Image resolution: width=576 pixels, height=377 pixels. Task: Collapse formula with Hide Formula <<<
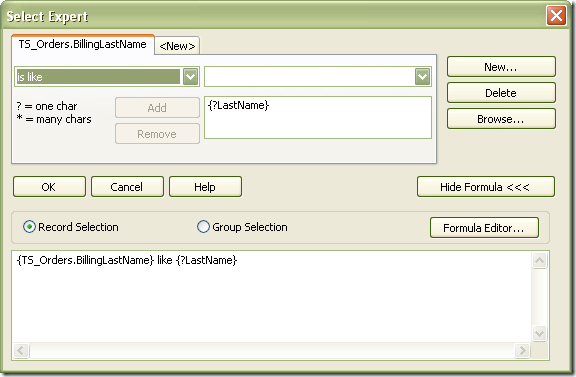point(486,187)
